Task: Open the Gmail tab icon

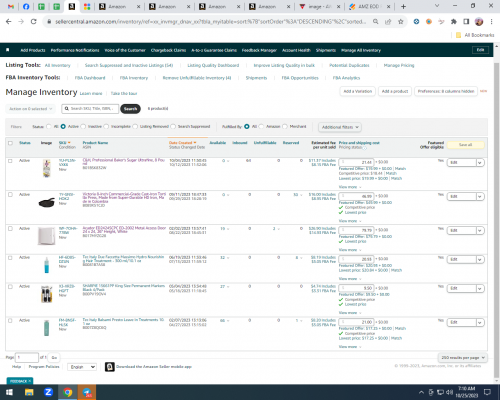Action: [x=11, y=6]
